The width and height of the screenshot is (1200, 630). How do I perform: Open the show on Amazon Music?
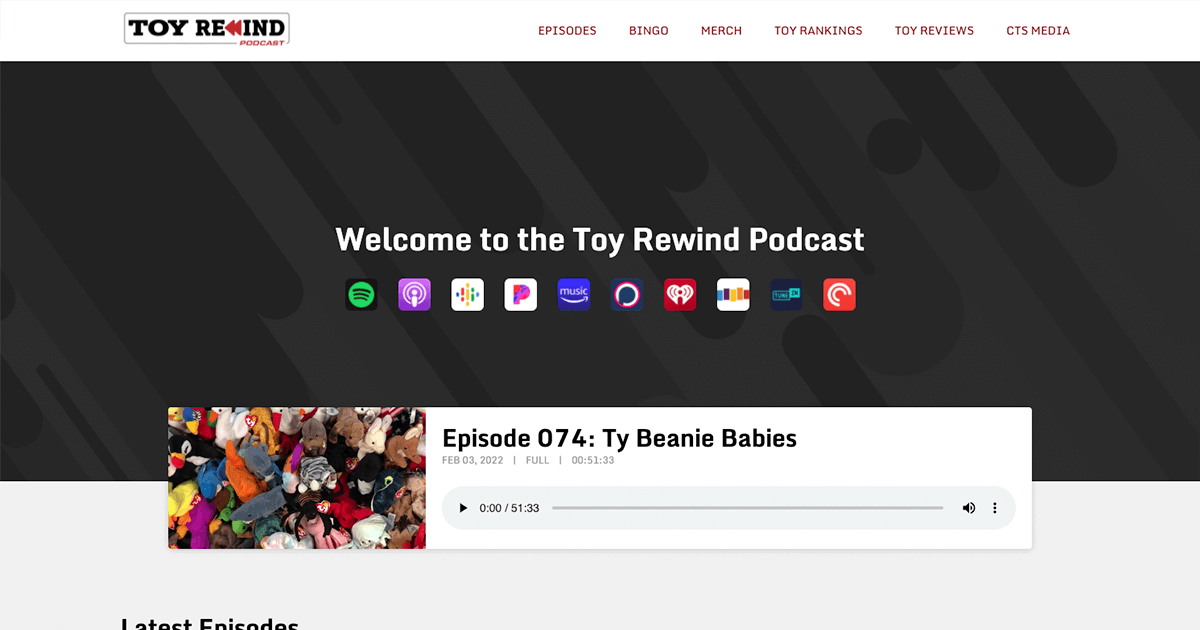pos(573,294)
